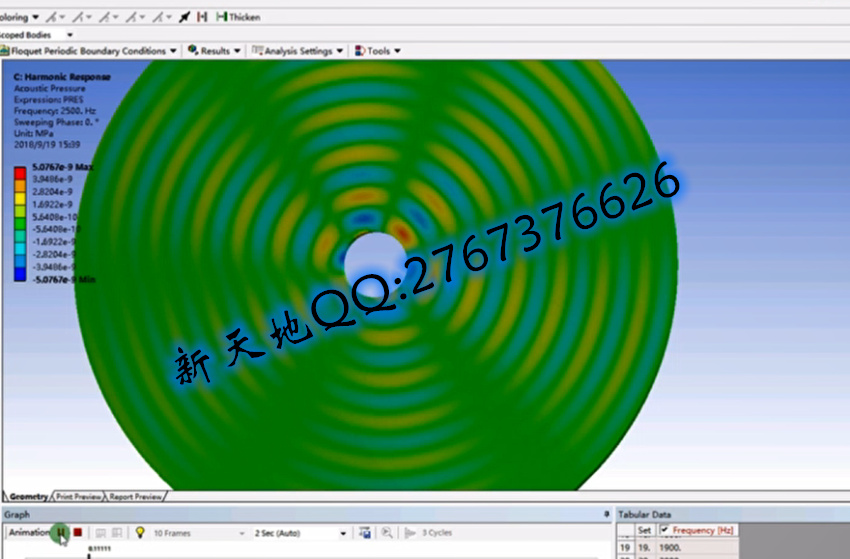Stop the animation with the red square
This screenshot has width=850, height=559.
point(78,532)
